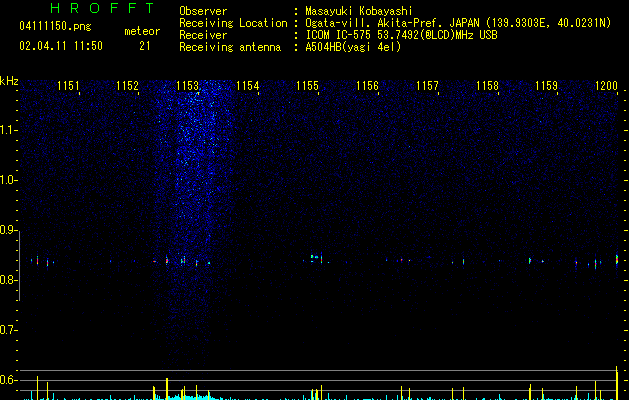Click the 1158 time axis label
Screen dimensions: 629x400
(x=487, y=86)
